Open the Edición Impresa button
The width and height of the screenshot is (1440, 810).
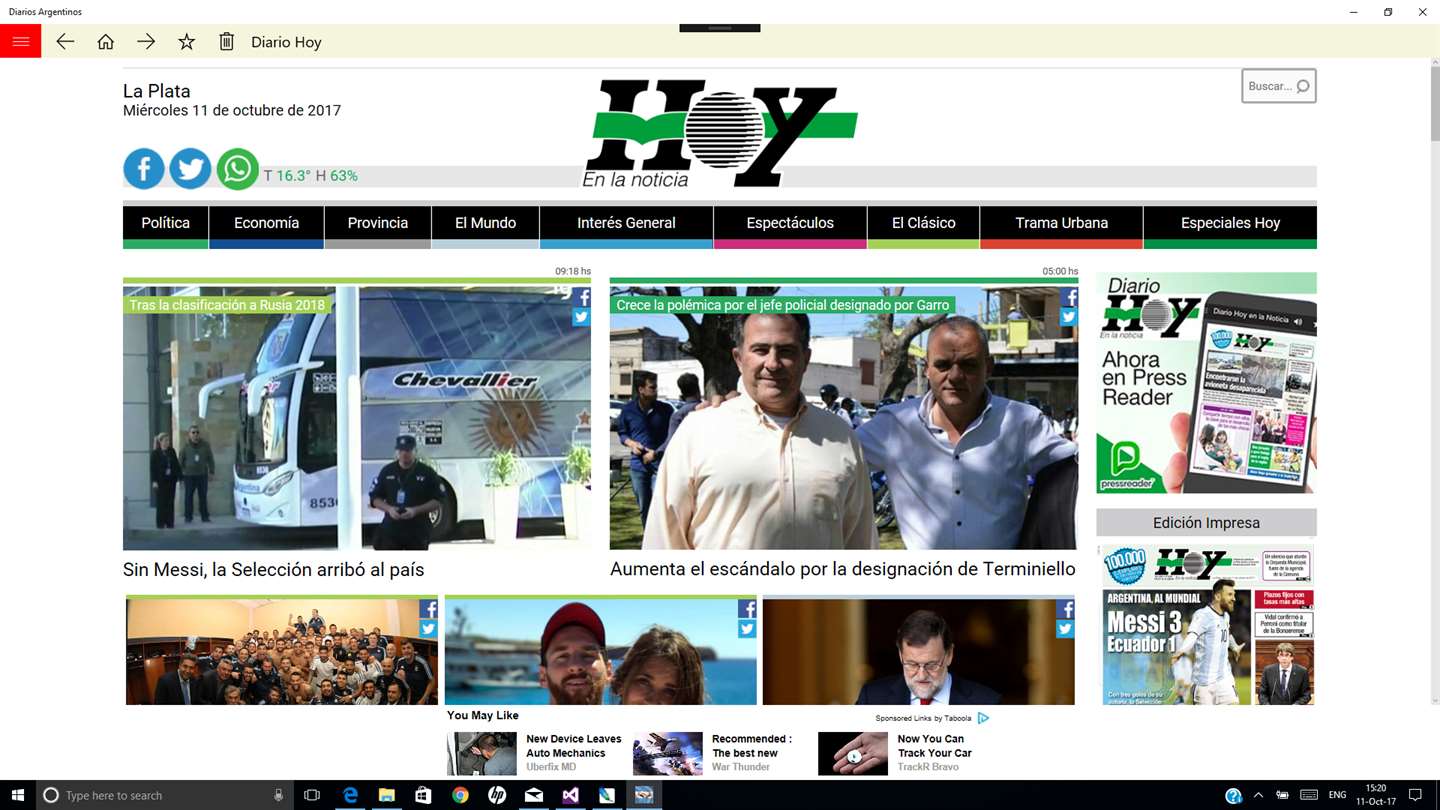pyautogui.click(x=1206, y=523)
